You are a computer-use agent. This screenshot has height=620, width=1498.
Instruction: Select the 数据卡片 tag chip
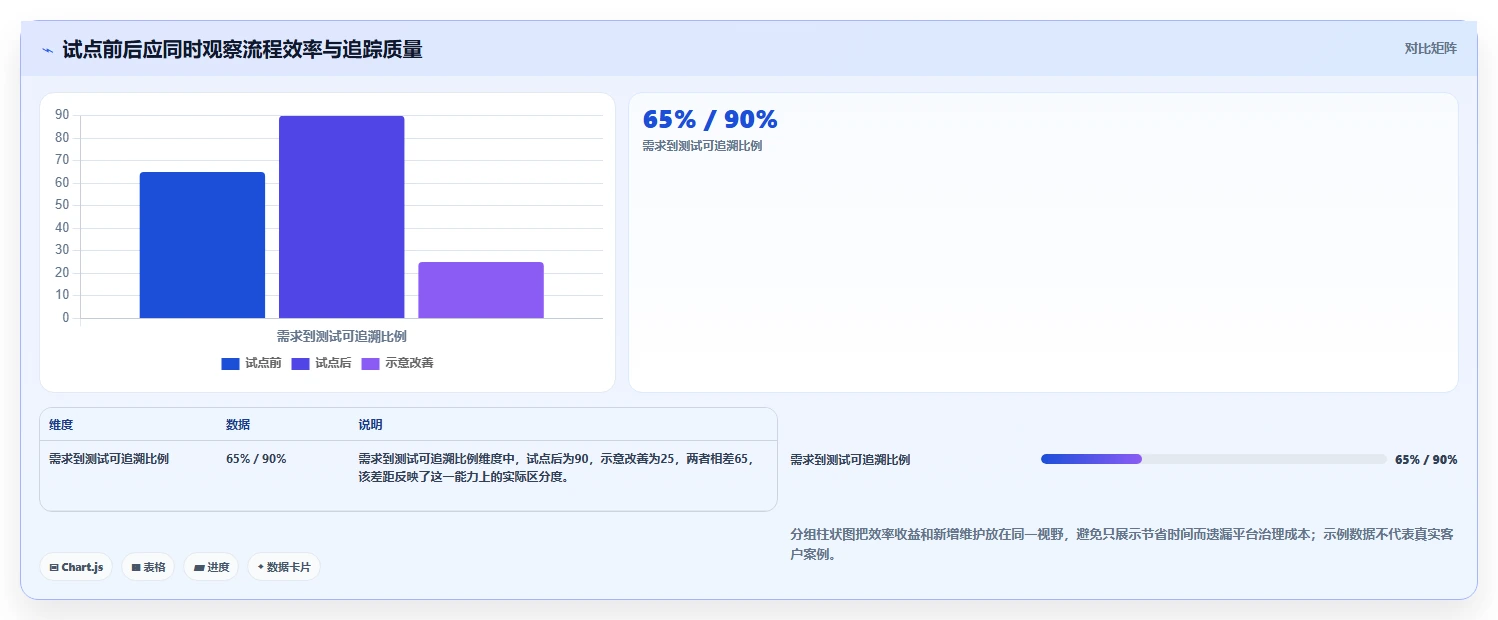(284, 567)
